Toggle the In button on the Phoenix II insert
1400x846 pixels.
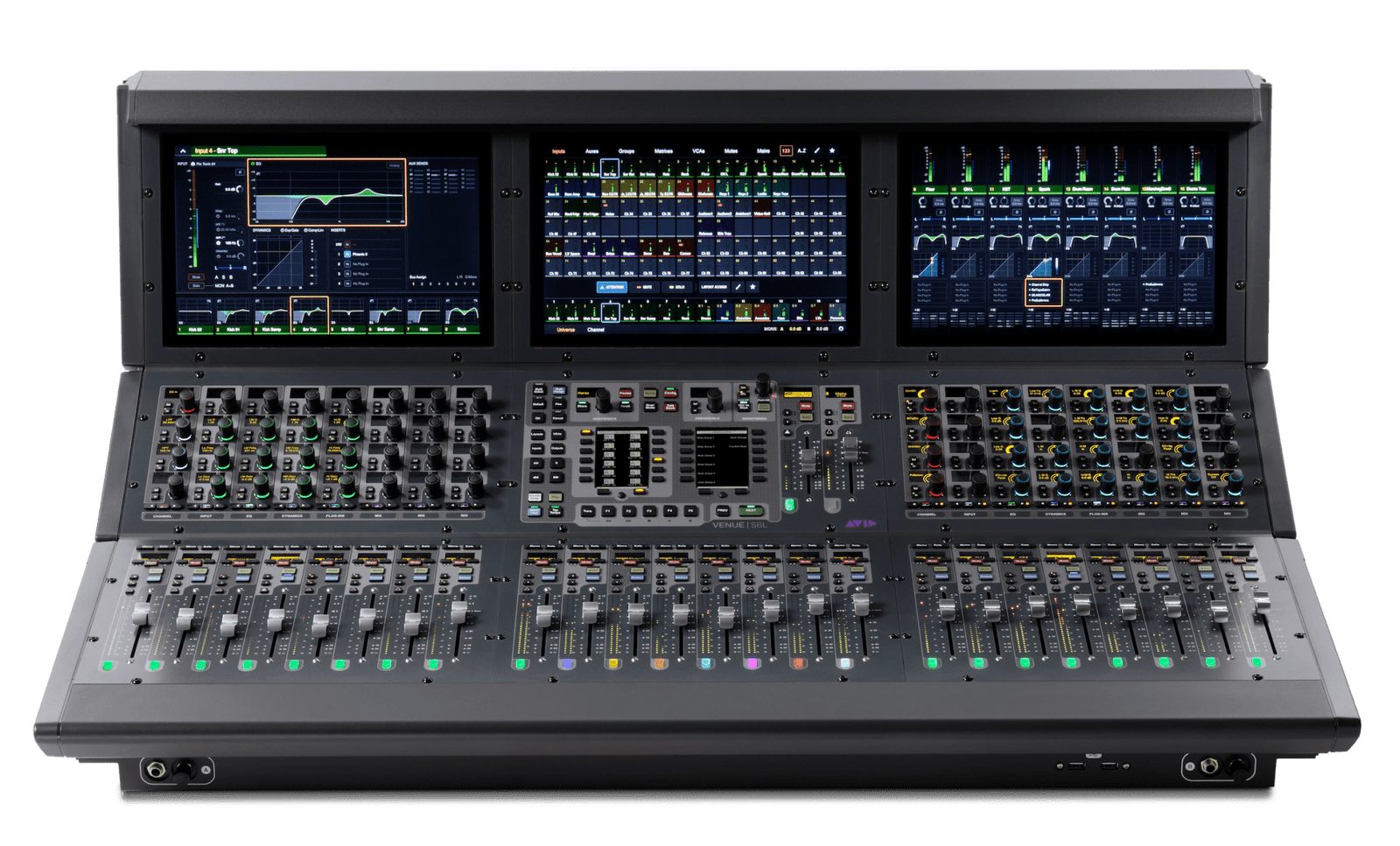[346, 254]
